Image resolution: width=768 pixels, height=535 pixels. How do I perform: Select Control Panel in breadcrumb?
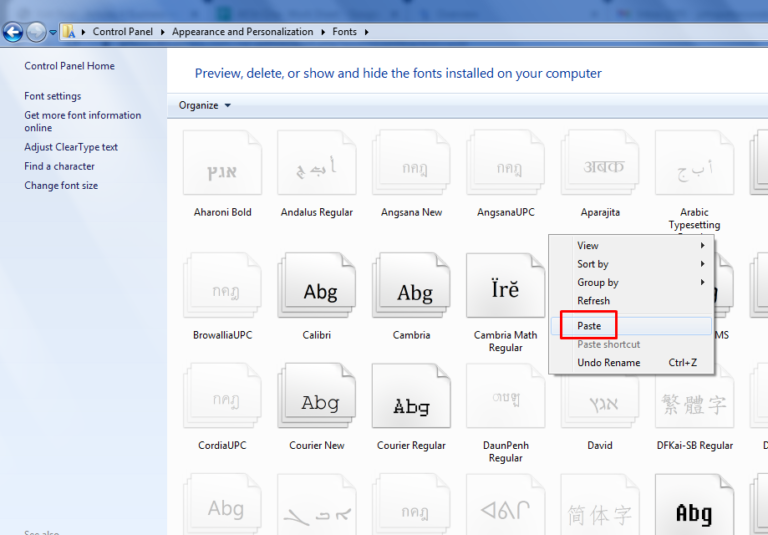(x=122, y=32)
